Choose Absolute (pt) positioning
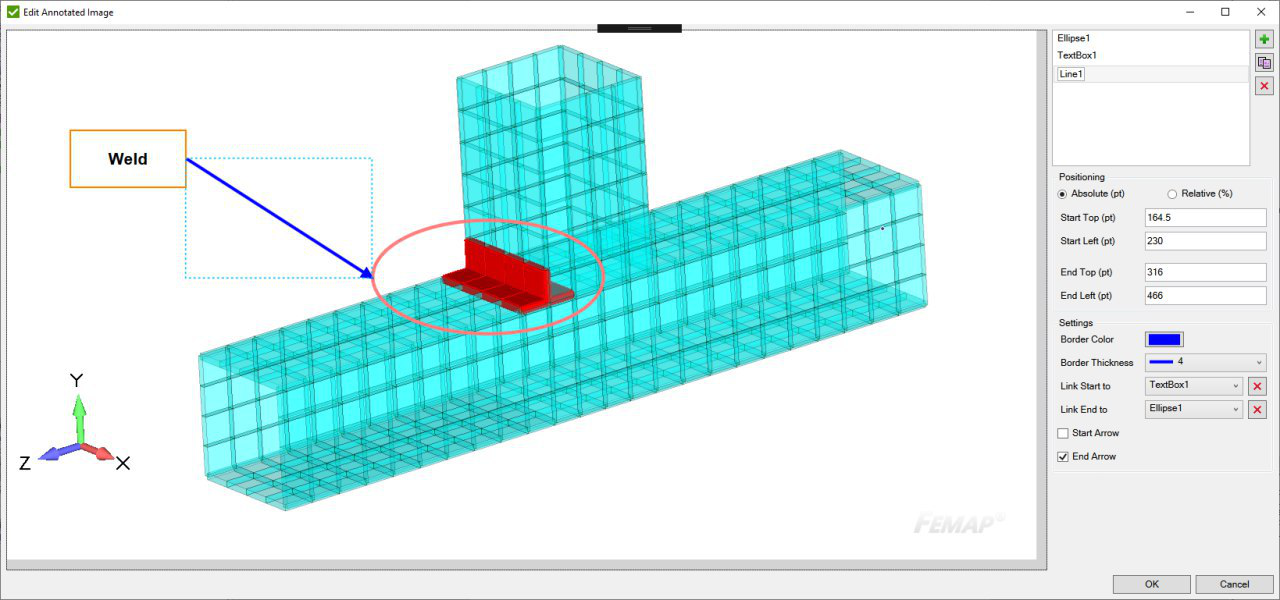This screenshot has width=1280, height=600. pyautogui.click(x=1092, y=193)
